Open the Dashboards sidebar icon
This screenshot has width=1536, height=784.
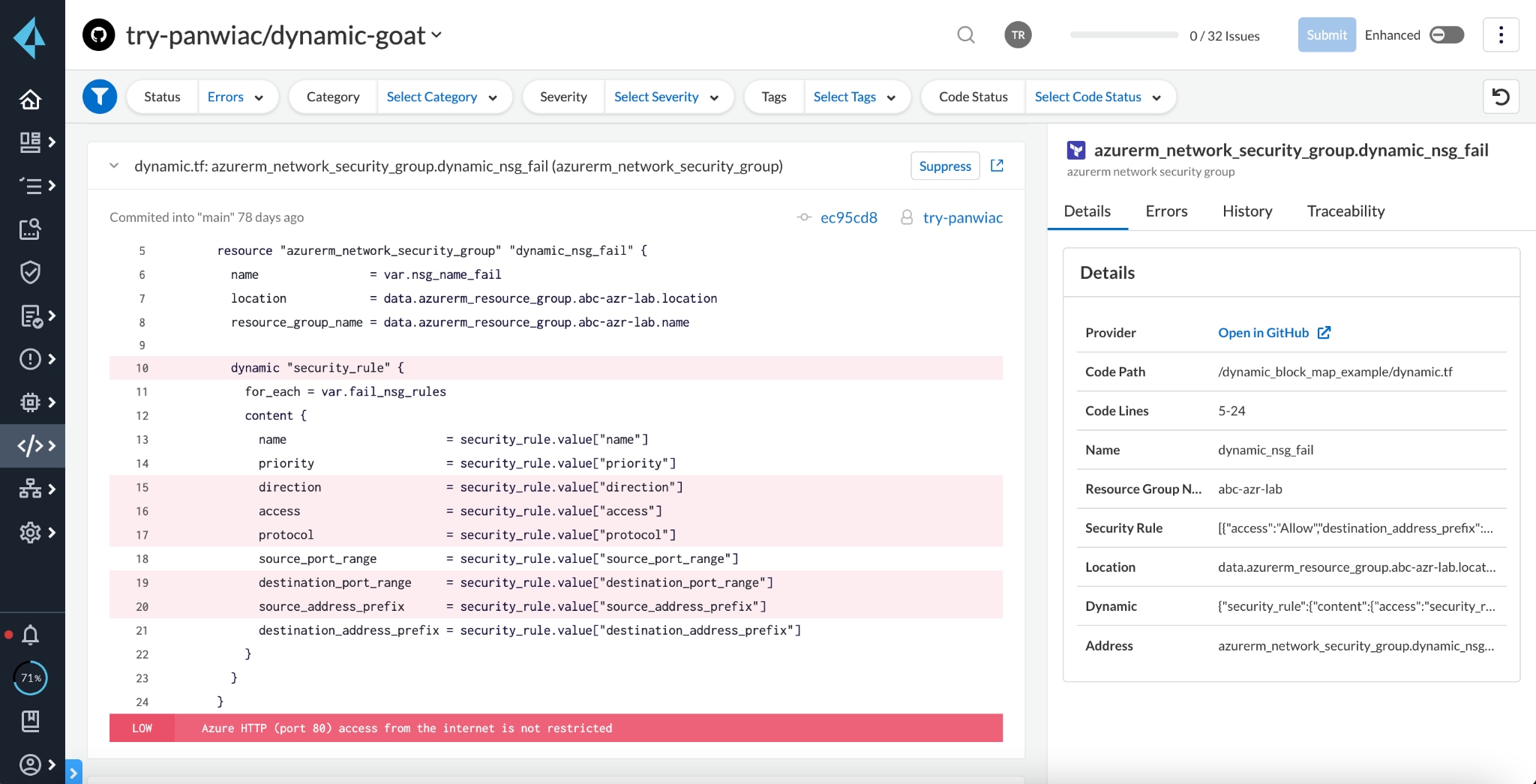point(30,142)
